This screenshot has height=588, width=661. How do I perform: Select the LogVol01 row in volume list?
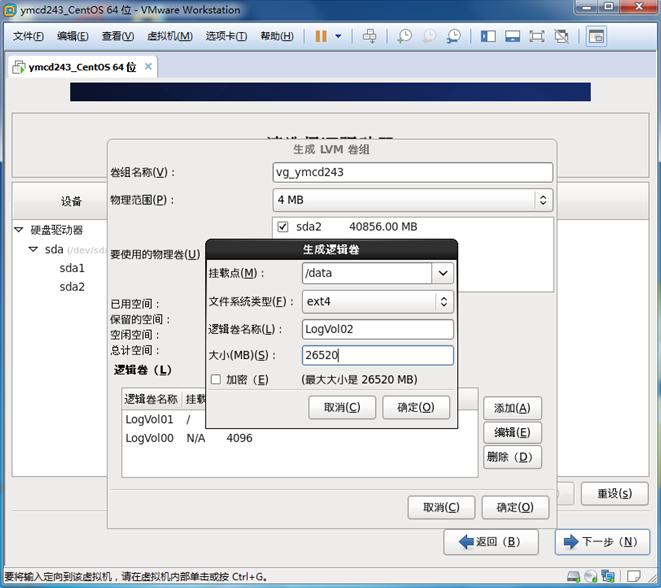point(164,419)
